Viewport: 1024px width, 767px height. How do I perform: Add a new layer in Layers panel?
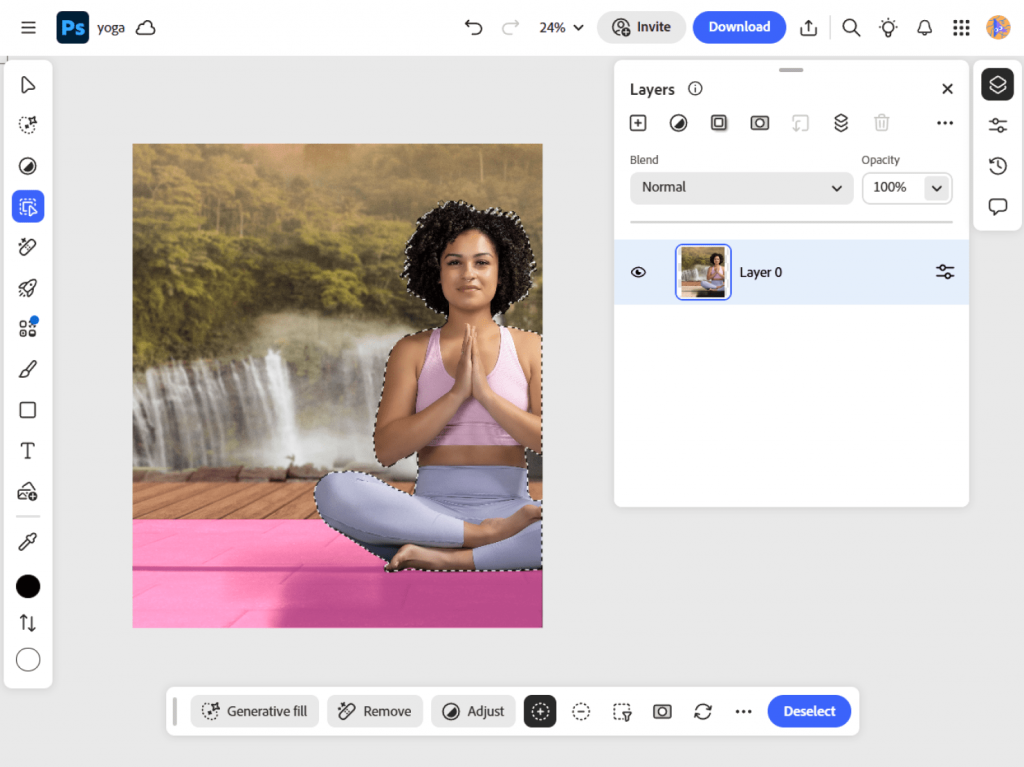638,123
